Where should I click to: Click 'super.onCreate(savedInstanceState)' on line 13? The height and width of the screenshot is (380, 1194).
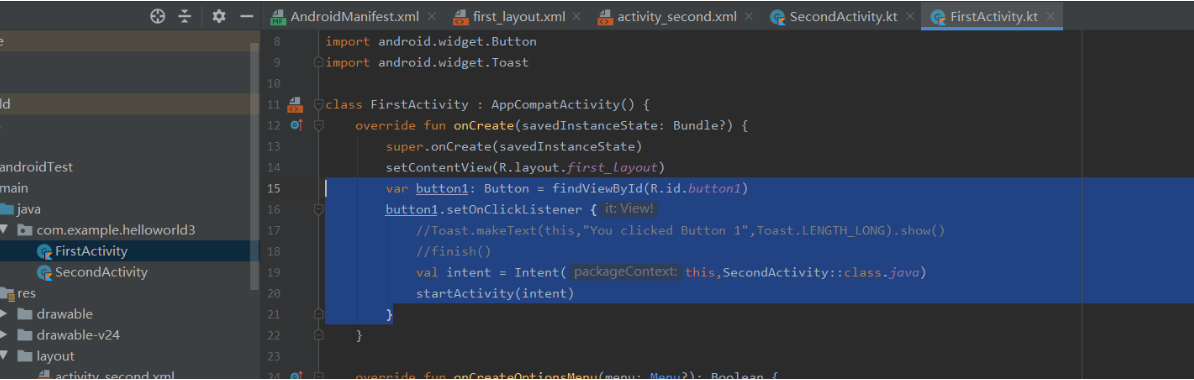(x=514, y=146)
